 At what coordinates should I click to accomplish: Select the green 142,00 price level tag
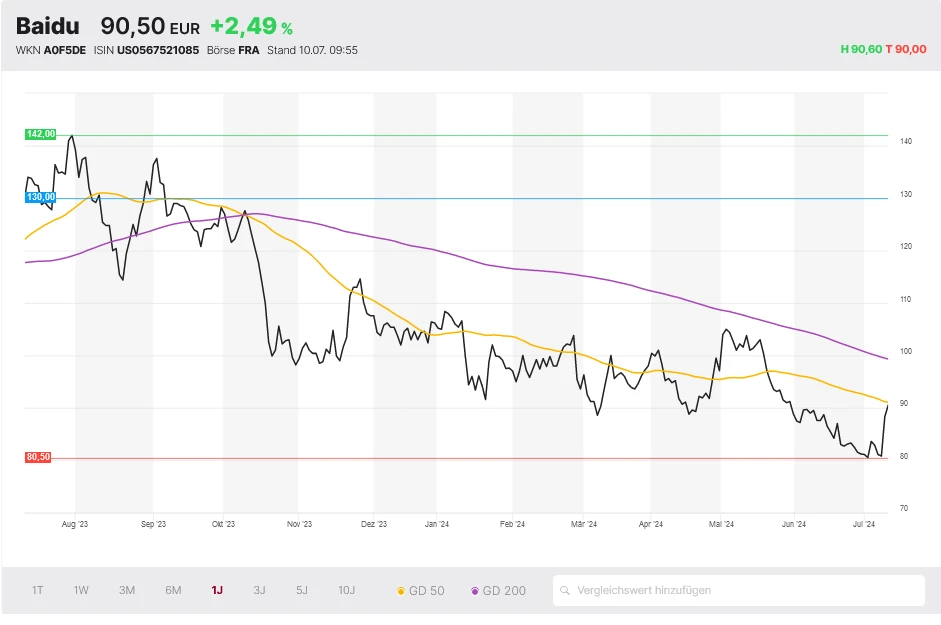coord(39,134)
